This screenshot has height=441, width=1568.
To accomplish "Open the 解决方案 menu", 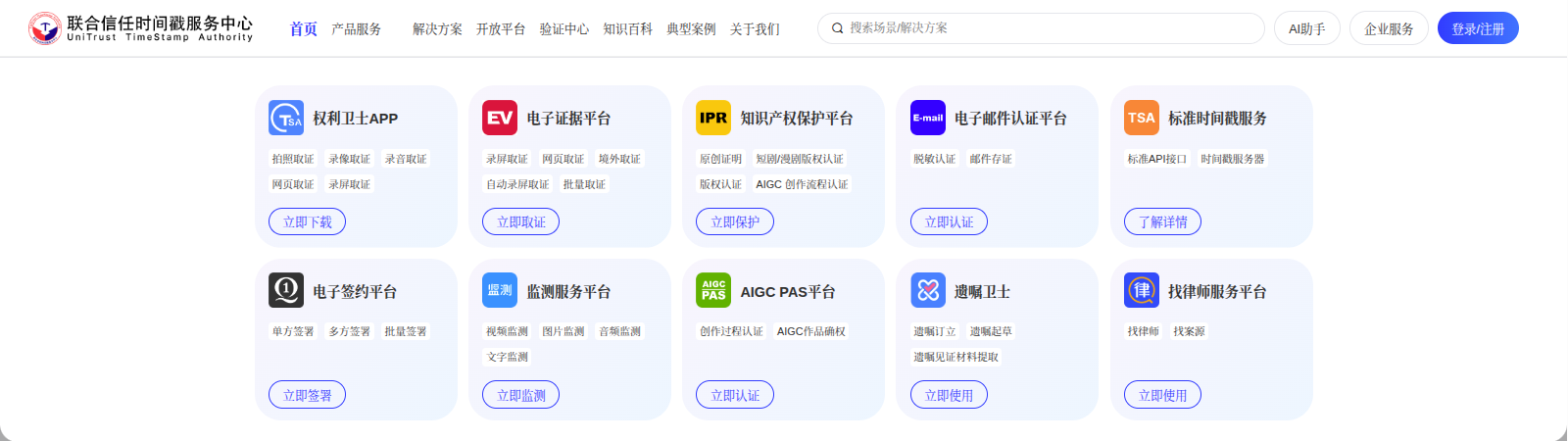I will click(437, 29).
